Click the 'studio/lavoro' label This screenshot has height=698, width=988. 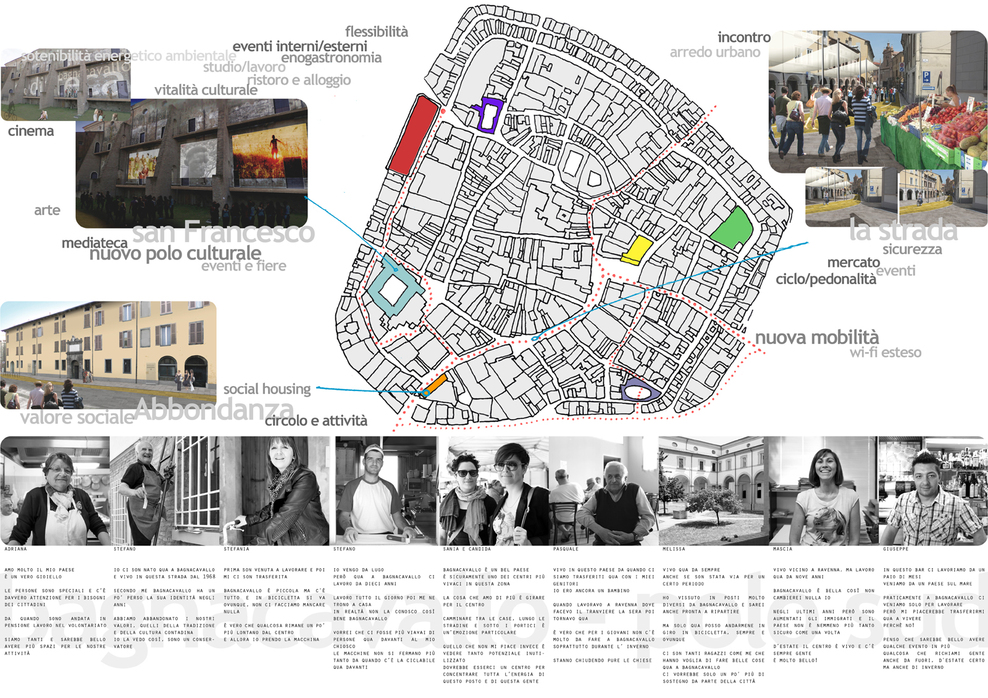click(244, 67)
